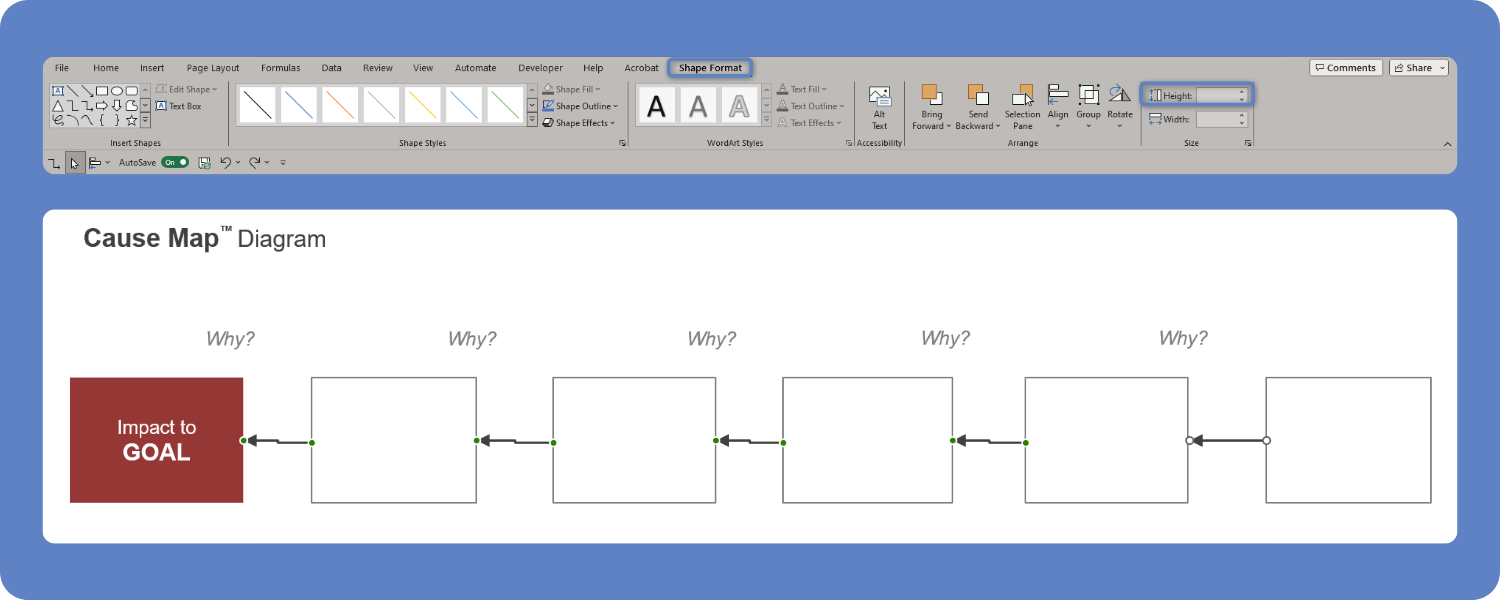1500x600 pixels.
Task: Collapse the ribbon with the chevron
Action: click(x=1448, y=142)
